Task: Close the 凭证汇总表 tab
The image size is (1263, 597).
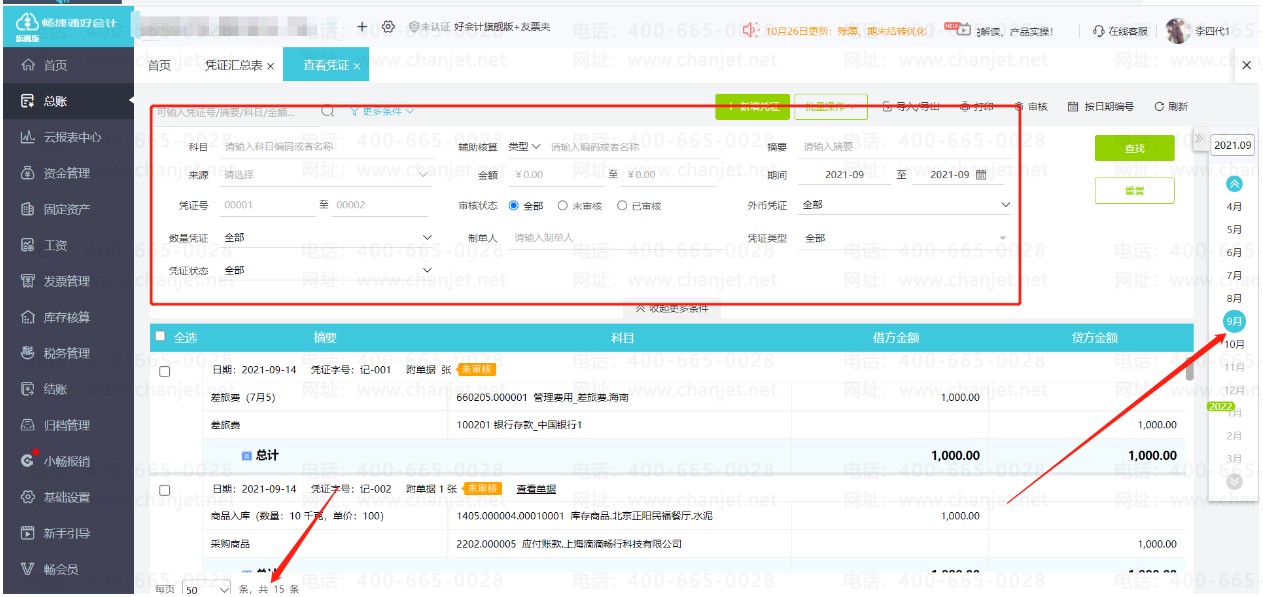Action: (x=271, y=66)
